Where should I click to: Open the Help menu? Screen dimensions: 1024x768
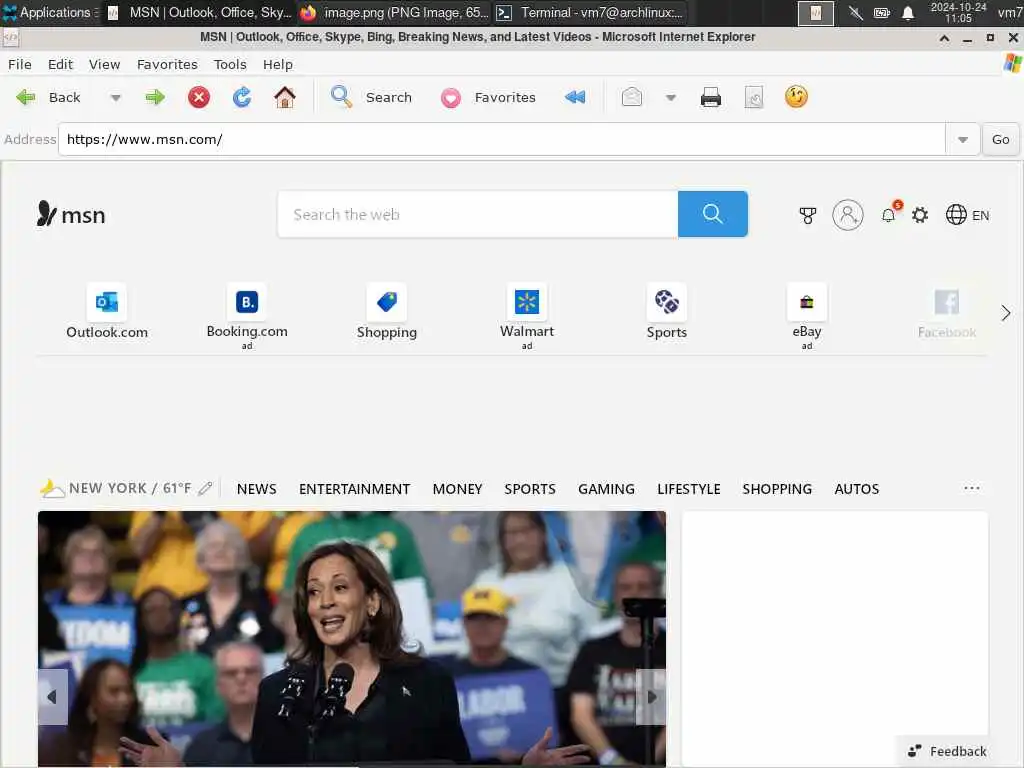(x=278, y=64)
